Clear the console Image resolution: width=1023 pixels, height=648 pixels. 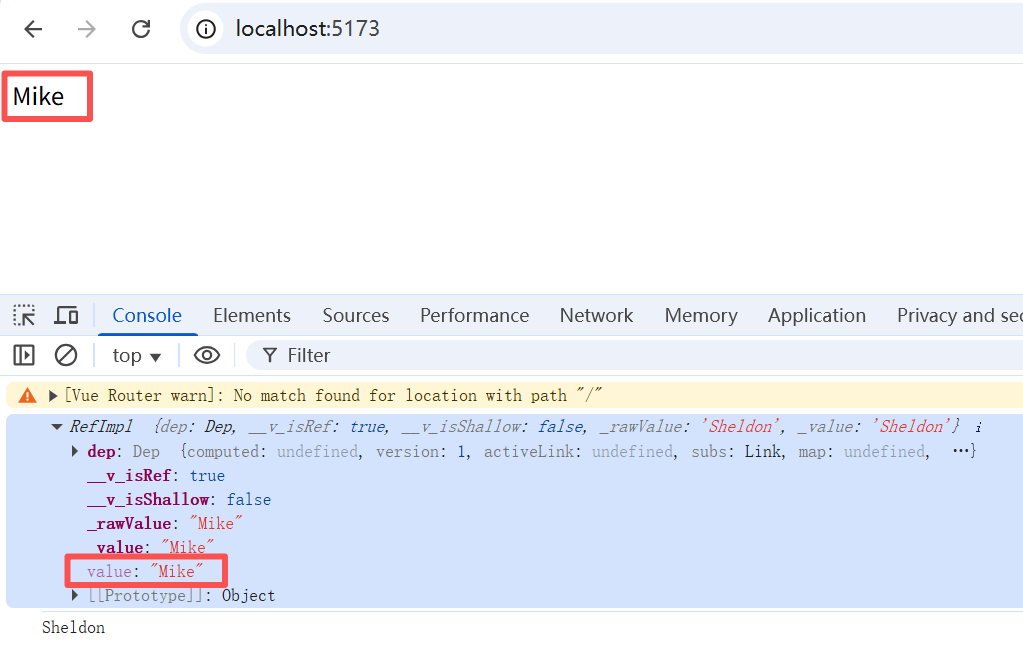coord(66,356)
